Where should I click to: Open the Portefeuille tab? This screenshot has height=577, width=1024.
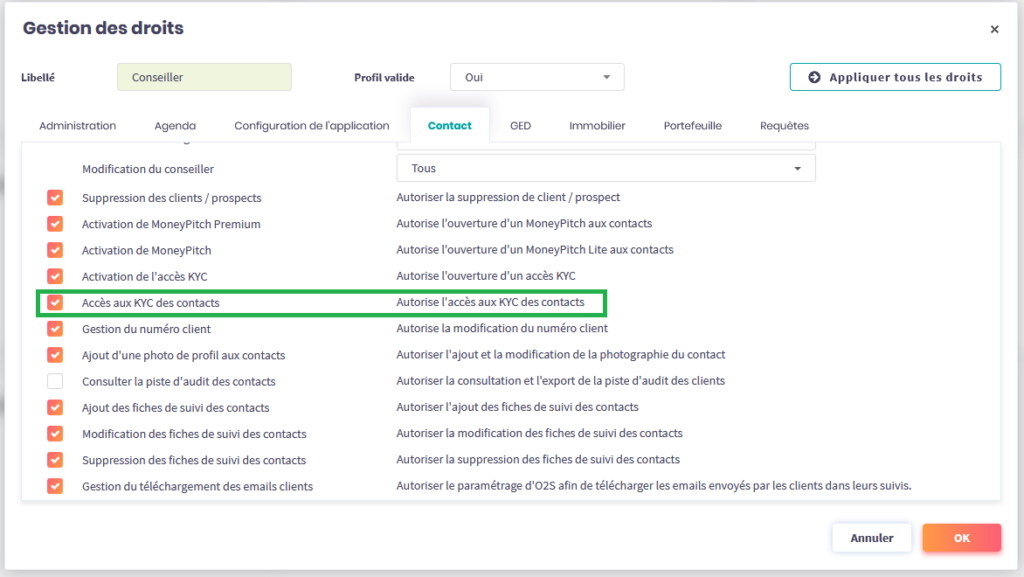click(692, 126)
